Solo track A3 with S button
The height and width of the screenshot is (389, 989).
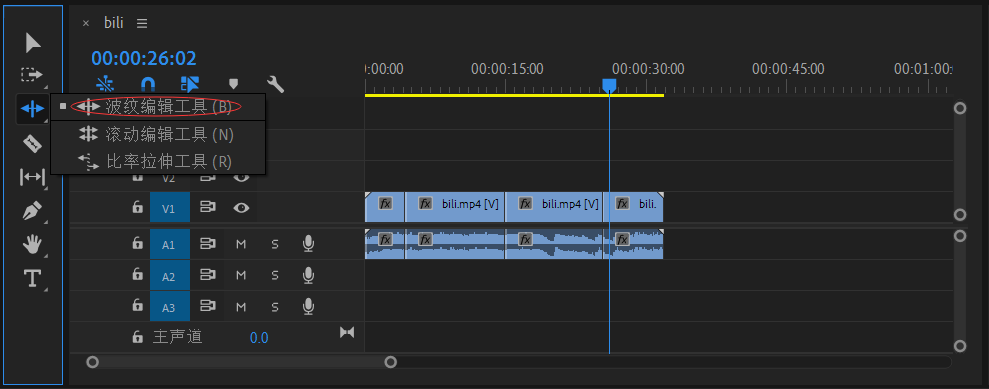pyautogui.click(x=275, y=307)
